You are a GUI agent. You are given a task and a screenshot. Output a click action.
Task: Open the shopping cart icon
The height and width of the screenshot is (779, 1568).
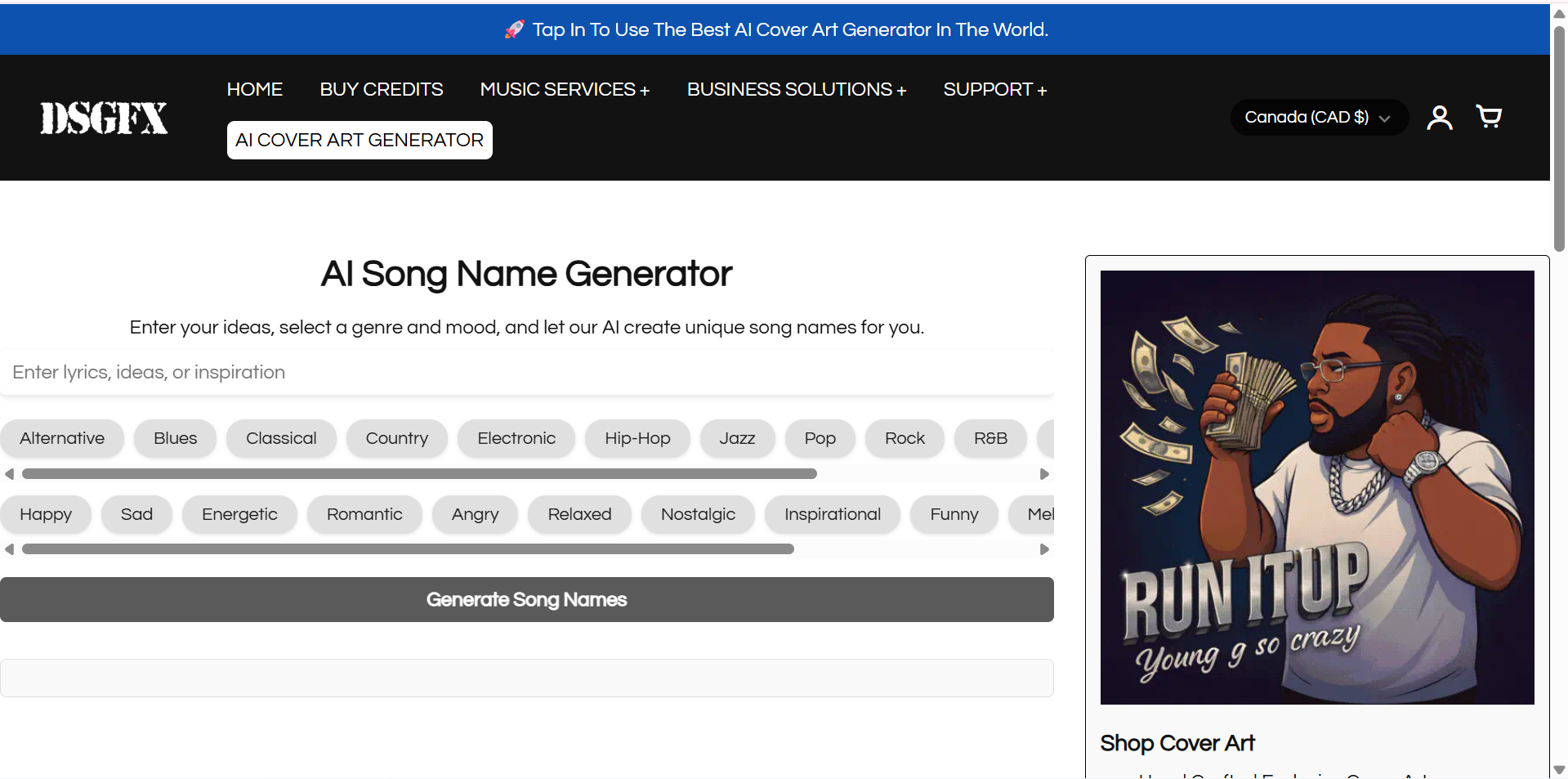1489,117
